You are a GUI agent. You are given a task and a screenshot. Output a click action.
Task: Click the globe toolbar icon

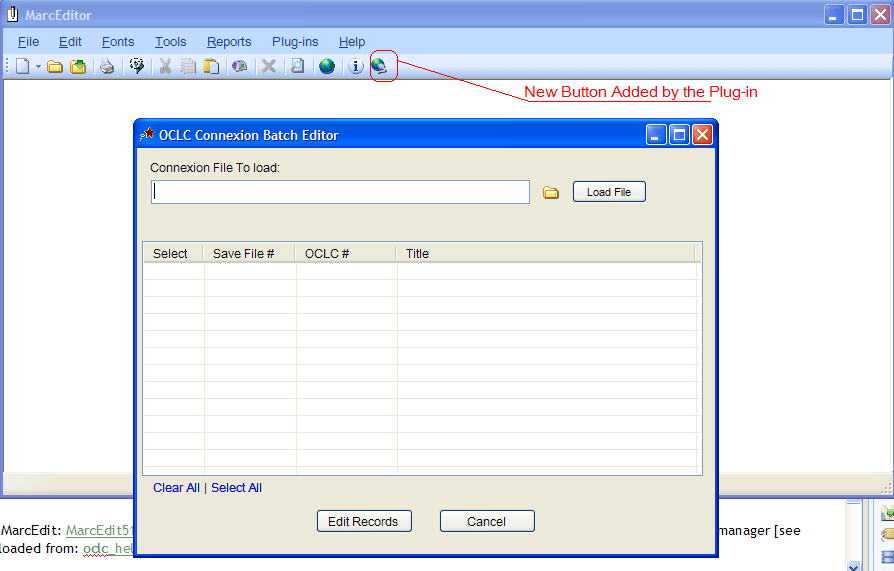[327, 67]
